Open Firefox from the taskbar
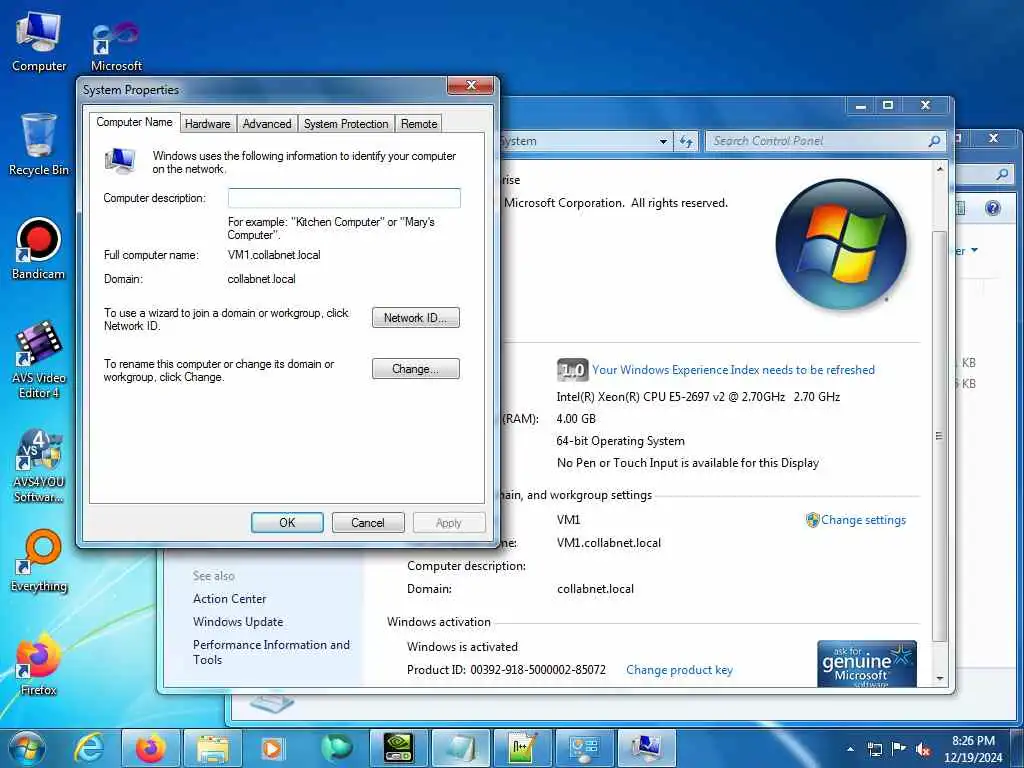 [150, 748]
